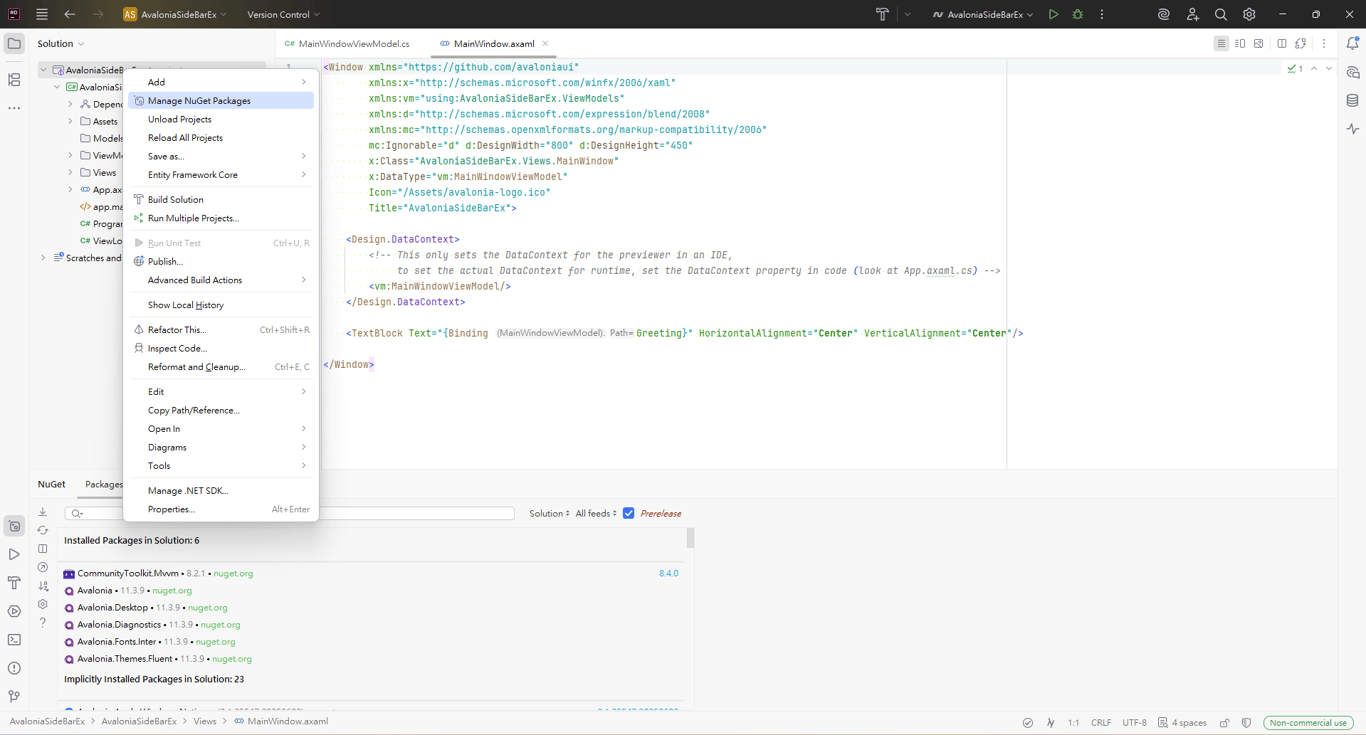Open the Database tool window icon
This screenshot has height=735, width=1366.
click(x=1352, y=101)
